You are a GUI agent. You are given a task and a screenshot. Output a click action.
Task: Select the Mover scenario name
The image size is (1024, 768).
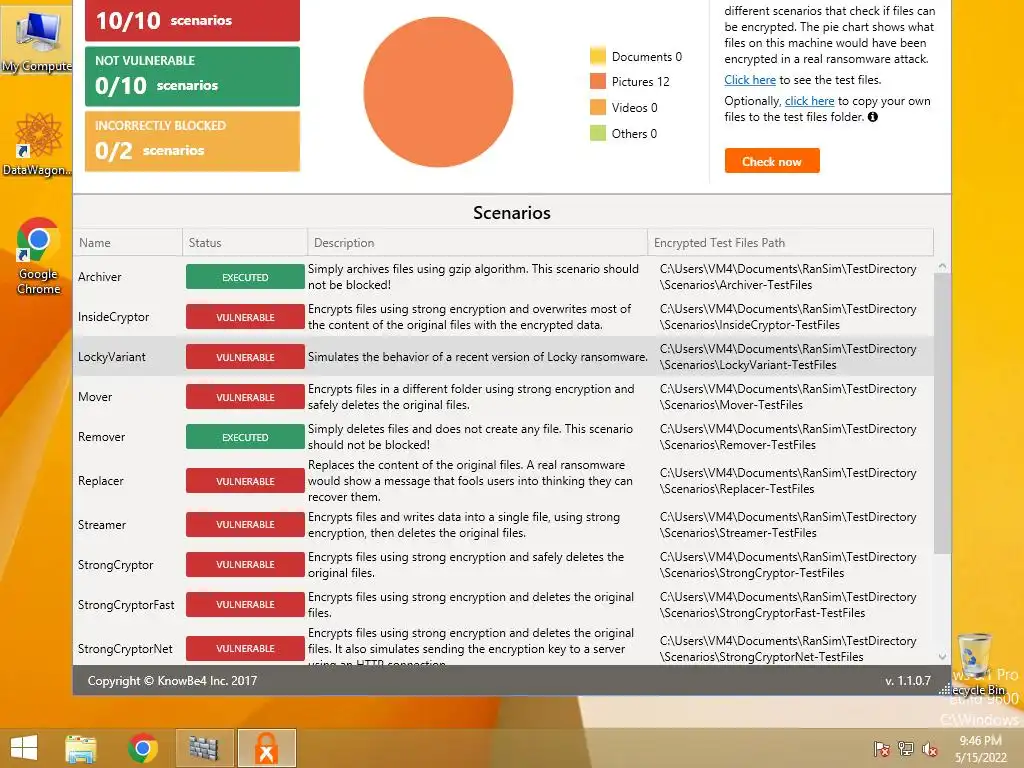(95, 396)
